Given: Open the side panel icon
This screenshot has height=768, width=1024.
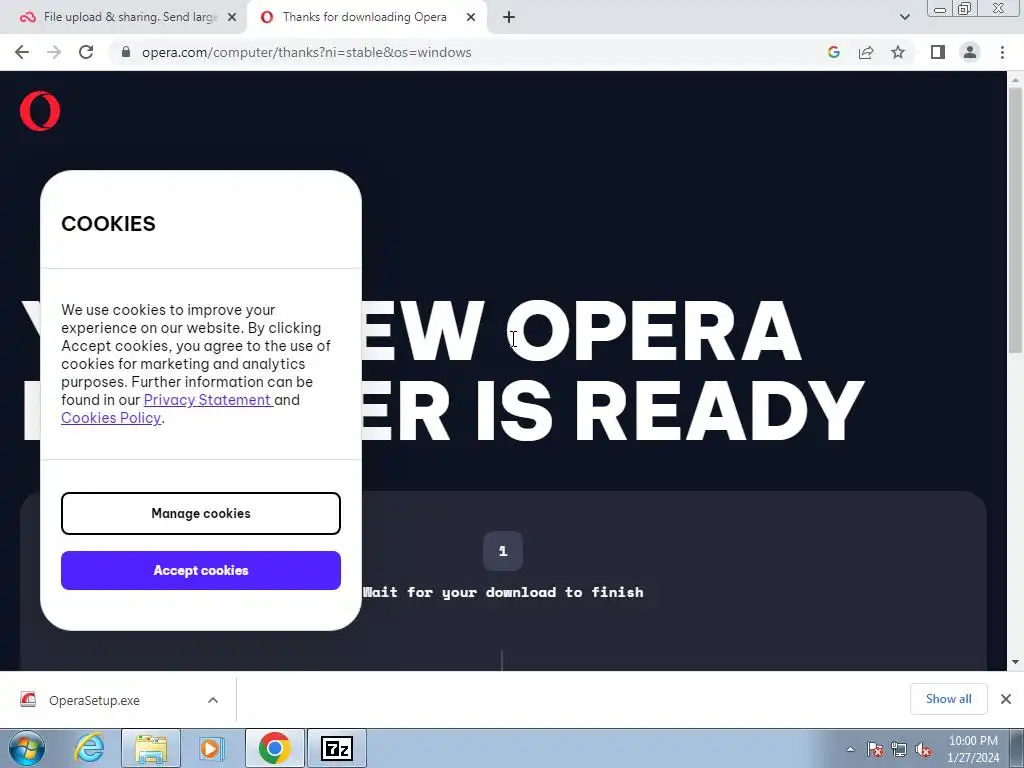Looking at the screenshot, I should (938, 52).
